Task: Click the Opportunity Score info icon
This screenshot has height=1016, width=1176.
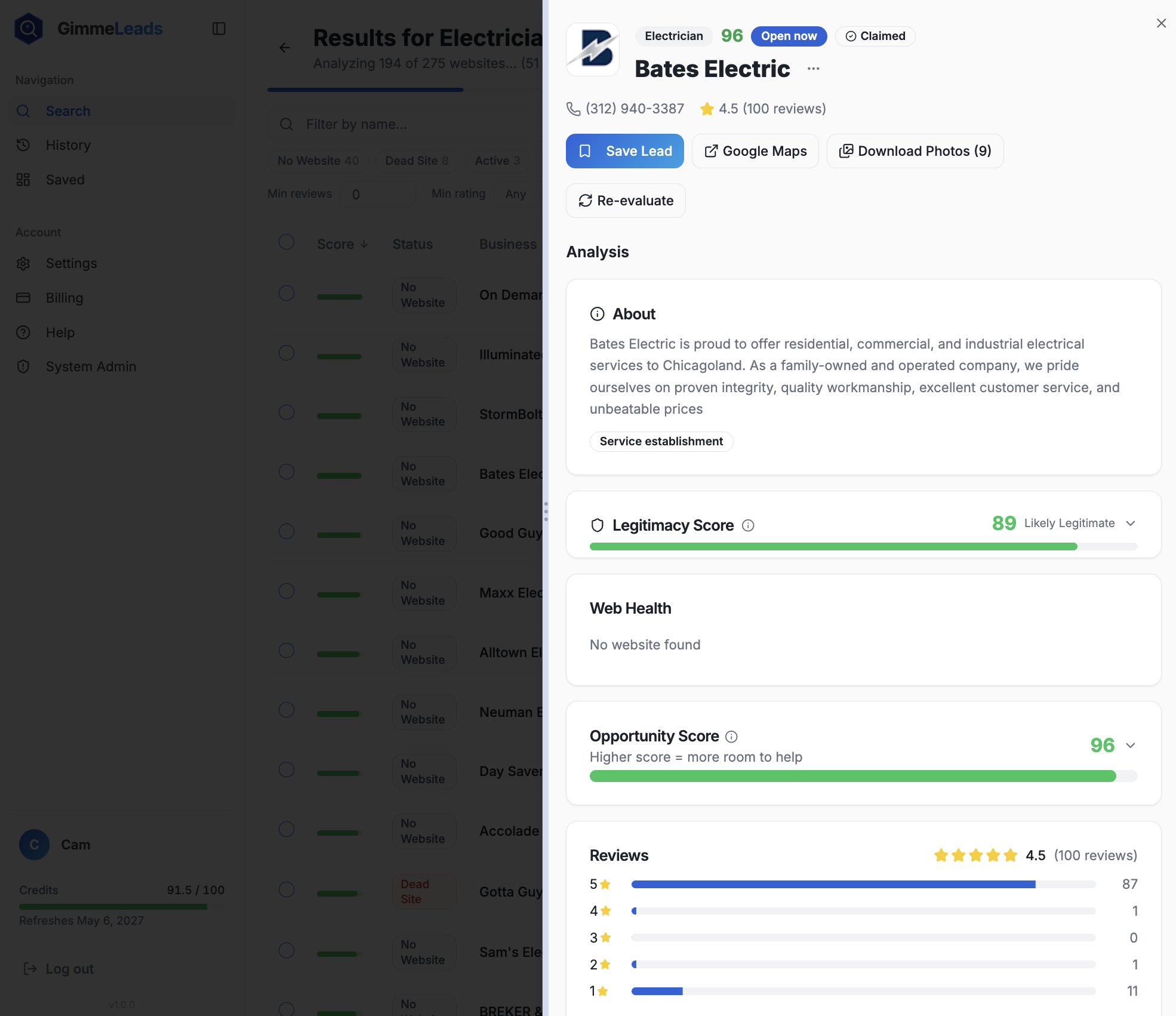Action: [x=731, y=737]
